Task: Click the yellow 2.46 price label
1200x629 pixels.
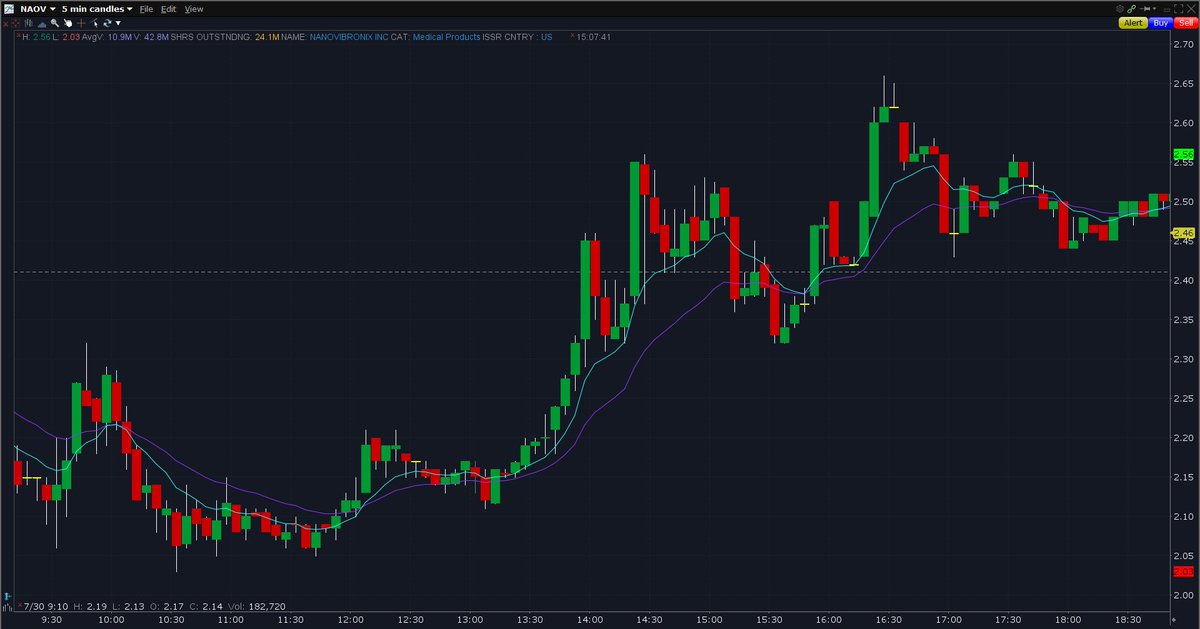Action: pos(1184,233)
